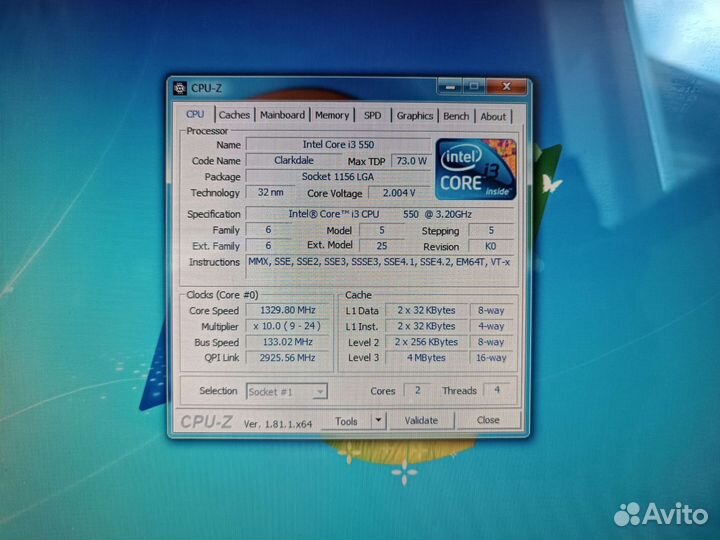Close CPU-Z with the red X
The image size is (720, 540).
[506, 86]
